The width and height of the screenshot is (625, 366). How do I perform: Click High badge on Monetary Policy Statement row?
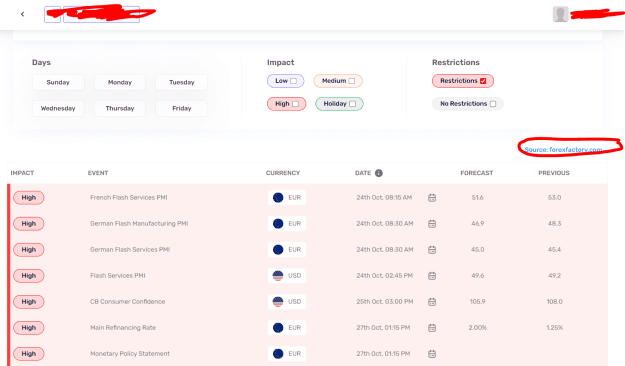(x=29, y=354)
